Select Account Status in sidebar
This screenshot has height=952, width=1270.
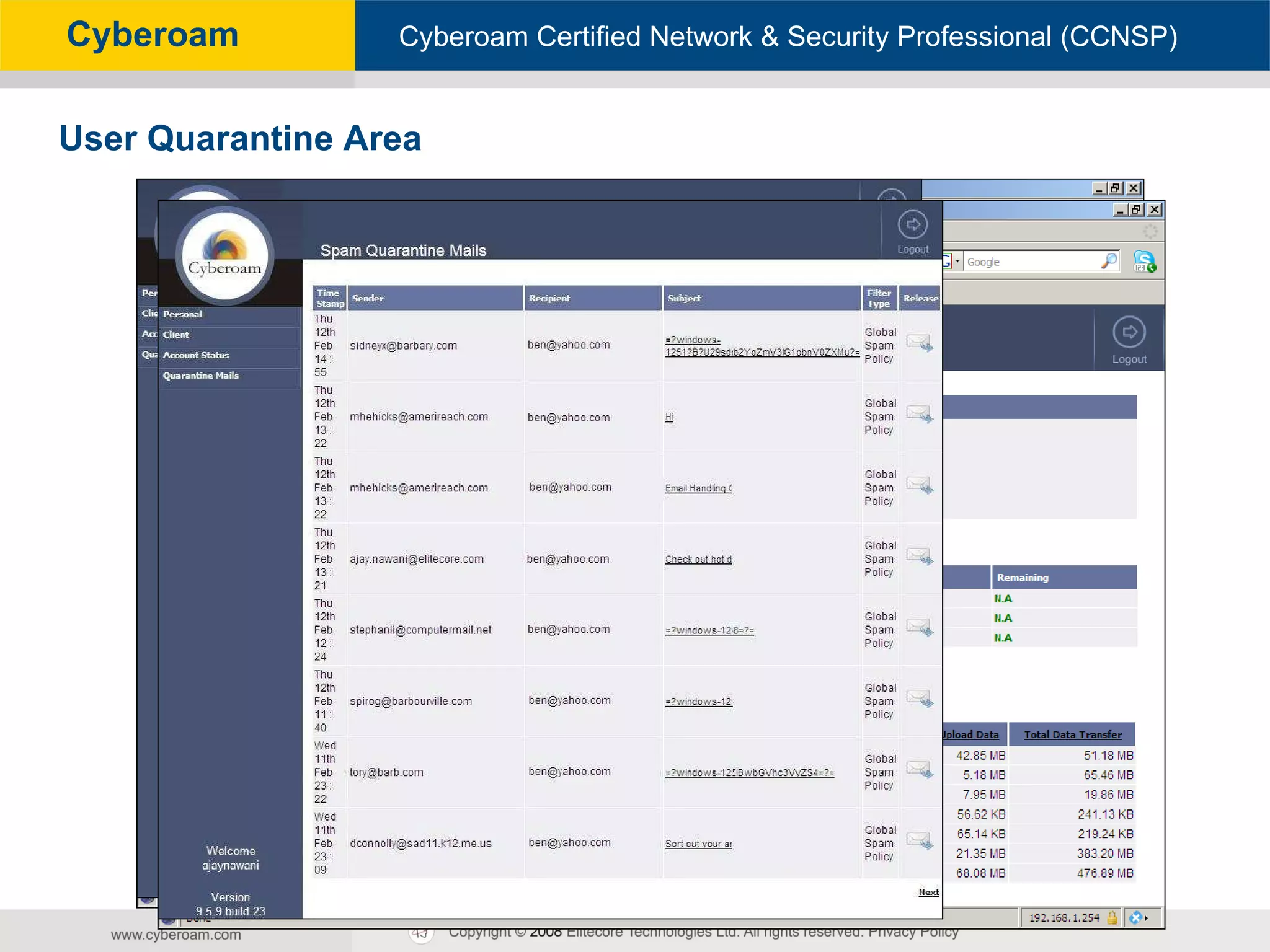point(196,355)
